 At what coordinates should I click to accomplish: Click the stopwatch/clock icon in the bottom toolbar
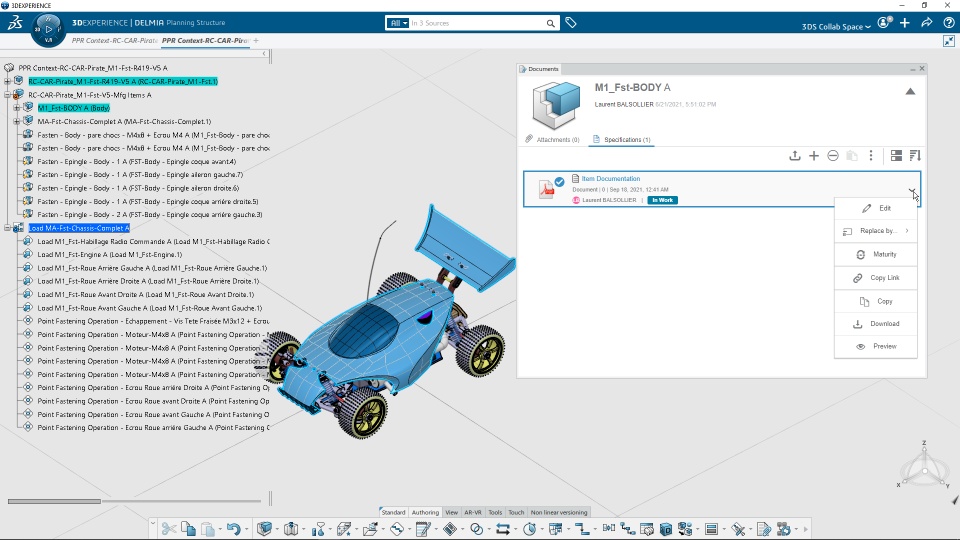[x=530, y=528]
